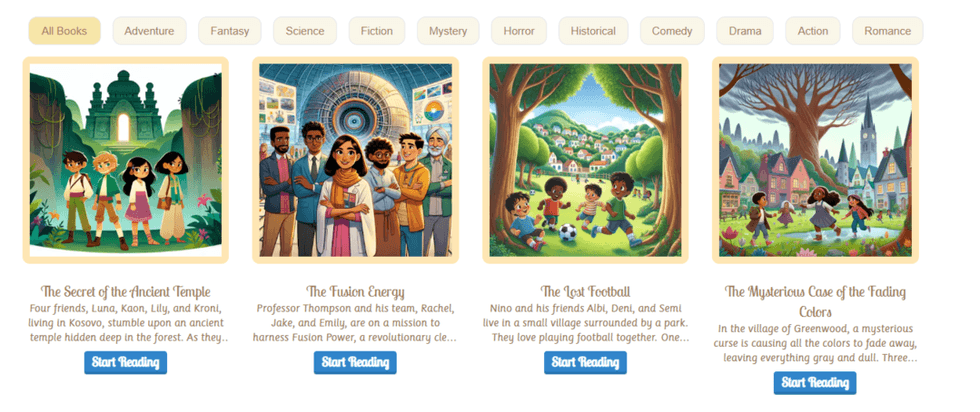This screenshot has width=980, height=412.
Task: Filter by the Mystery category
Action: pos(448,31)
